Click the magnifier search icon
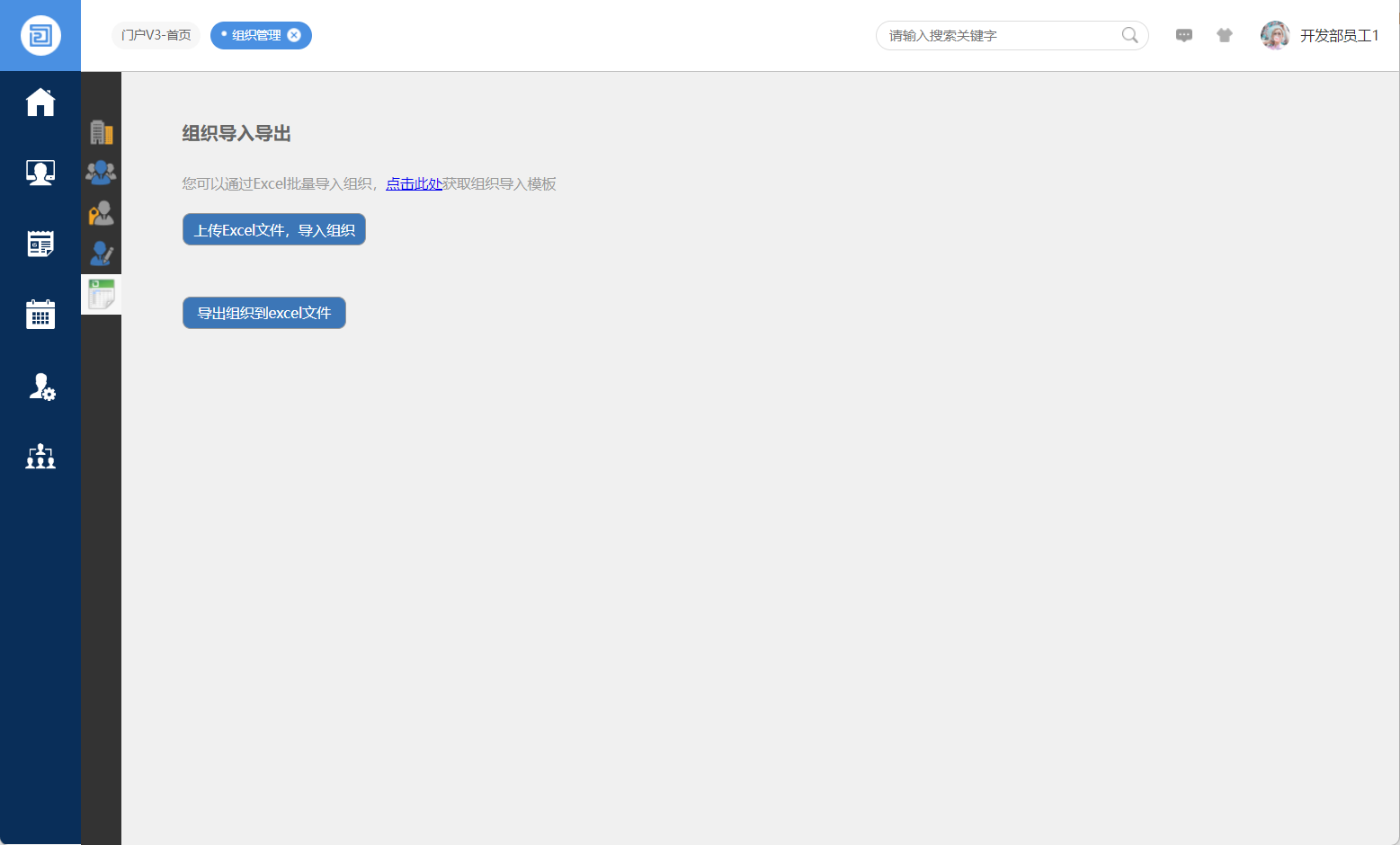Screen dimensions: 1400x845 pyautogui.click(x=1129, y=36)
